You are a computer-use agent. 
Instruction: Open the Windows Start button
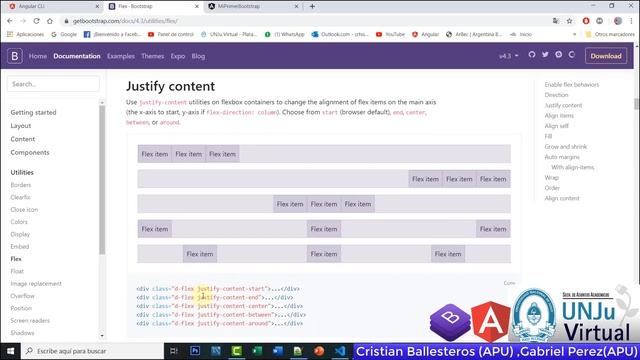click(x=11, y=351)
